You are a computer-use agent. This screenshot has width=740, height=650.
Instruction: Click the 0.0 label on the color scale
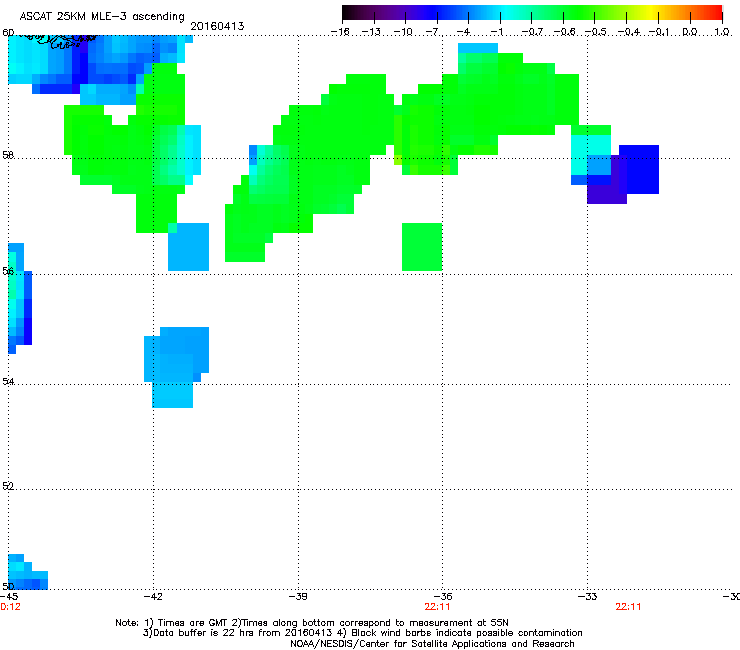click(x=690, y=32)
